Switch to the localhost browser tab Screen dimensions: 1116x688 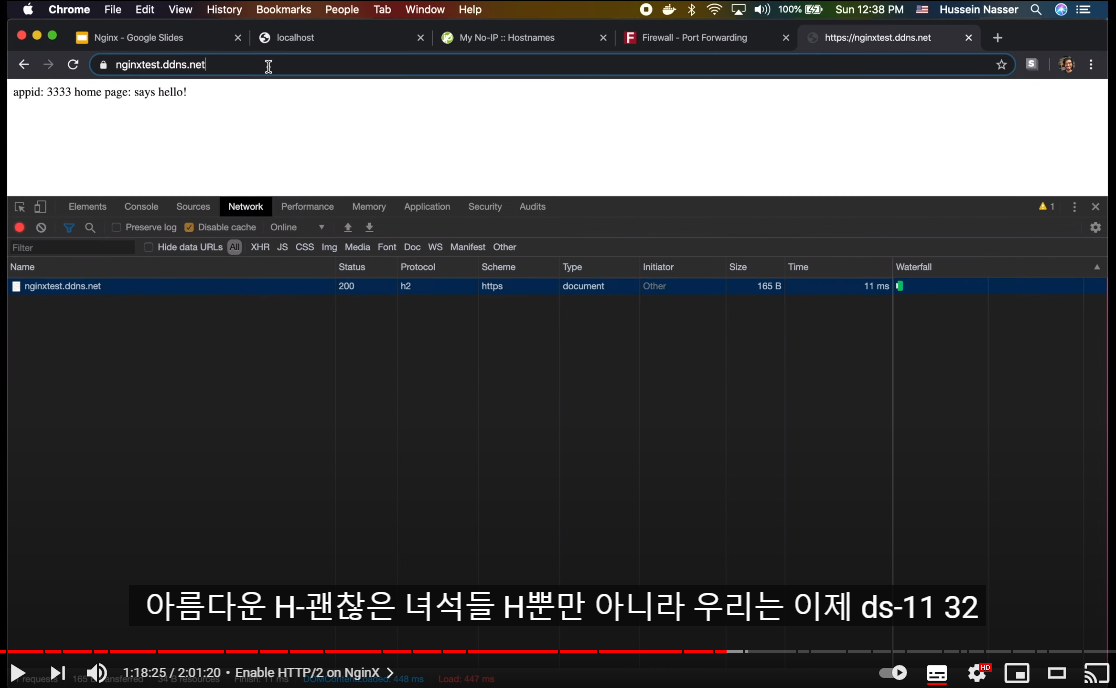342,38
